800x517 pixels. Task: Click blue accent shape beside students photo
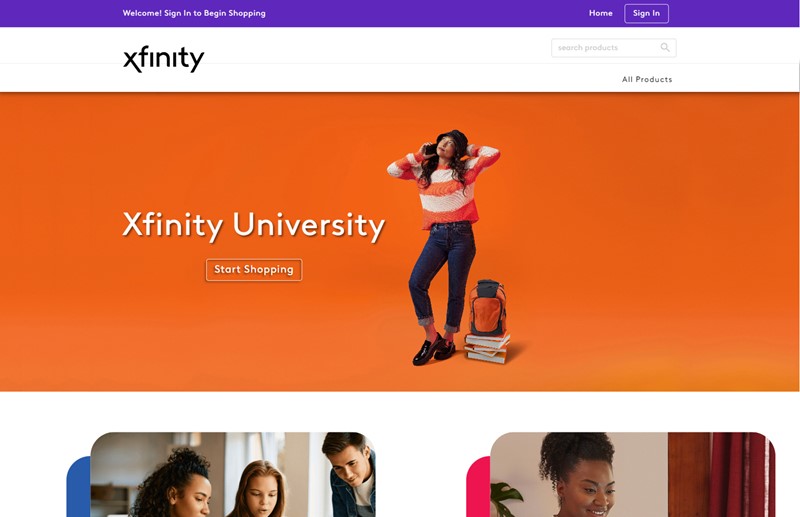[x=78, y=487]
